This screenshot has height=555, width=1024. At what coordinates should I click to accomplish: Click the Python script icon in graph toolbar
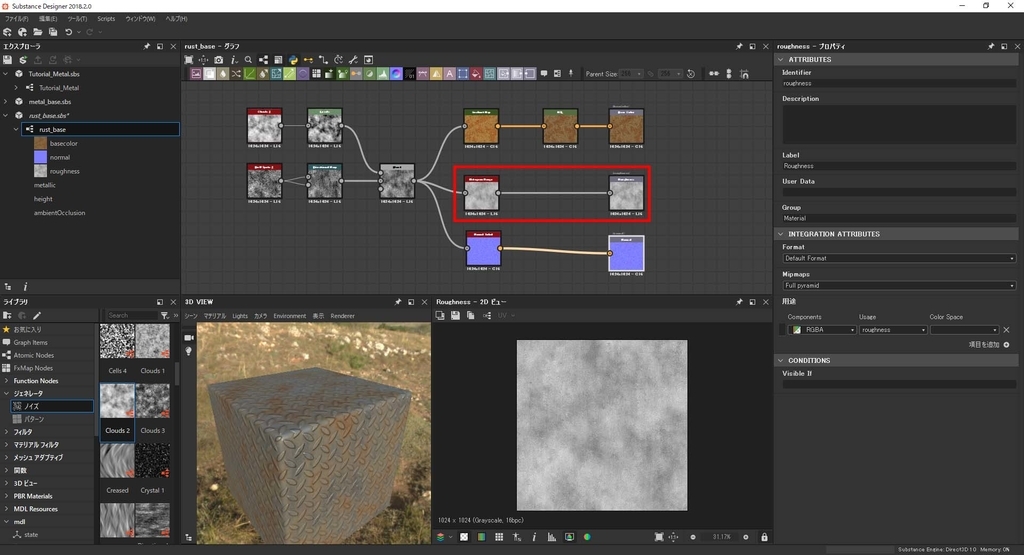pyautogui.click(x=293, y=60)
